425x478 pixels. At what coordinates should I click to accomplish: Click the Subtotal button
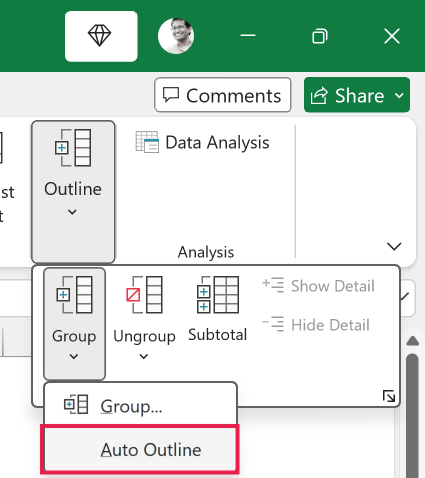tap(217, 309)
